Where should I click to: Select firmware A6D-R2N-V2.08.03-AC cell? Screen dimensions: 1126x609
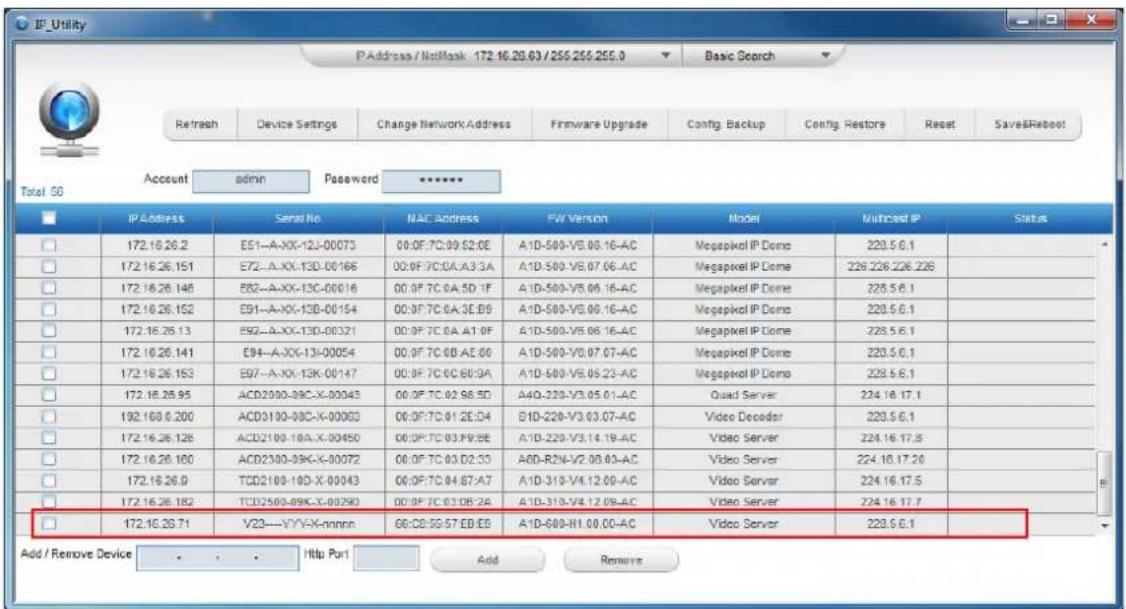coord(577,459)
